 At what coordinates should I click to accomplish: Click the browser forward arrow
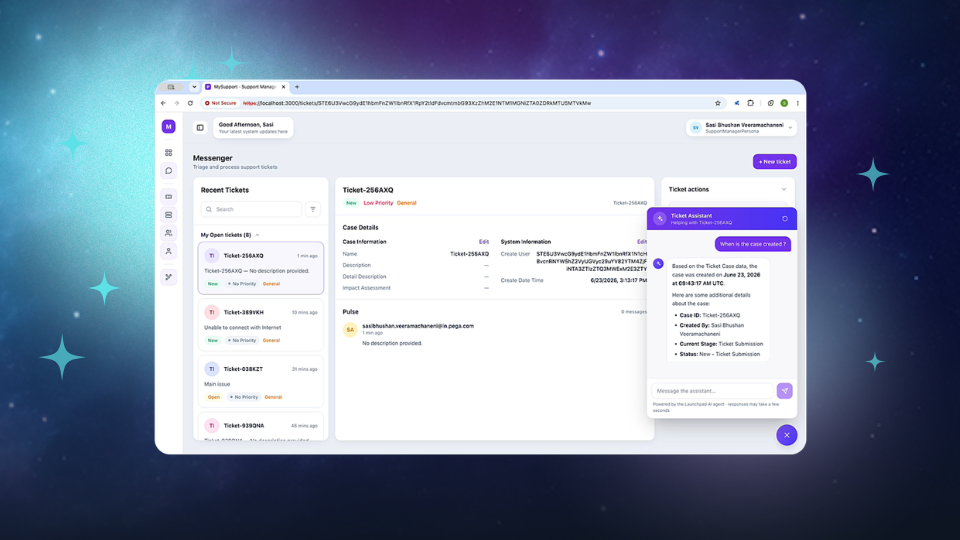coord(176,103)
